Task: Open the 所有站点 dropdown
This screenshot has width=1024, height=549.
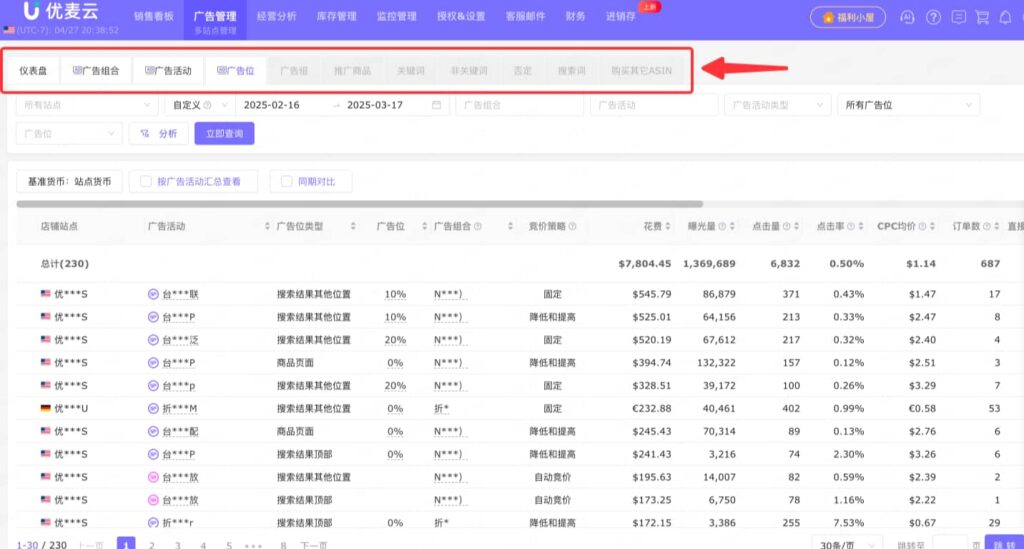Action: [87, 105]
